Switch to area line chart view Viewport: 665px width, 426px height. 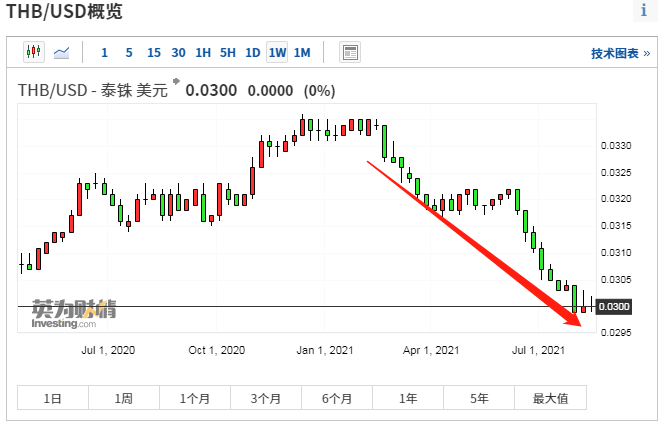[x=61, y=53]
